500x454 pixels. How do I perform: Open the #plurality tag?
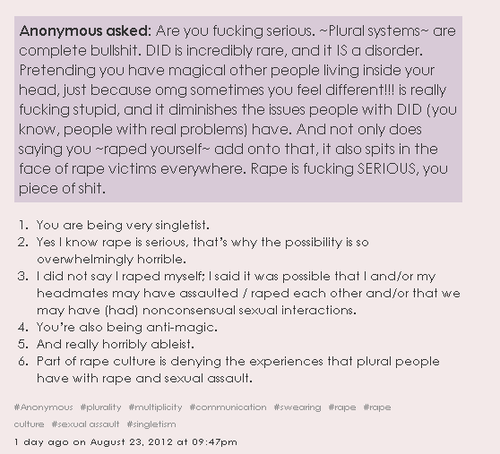[101, 407]
